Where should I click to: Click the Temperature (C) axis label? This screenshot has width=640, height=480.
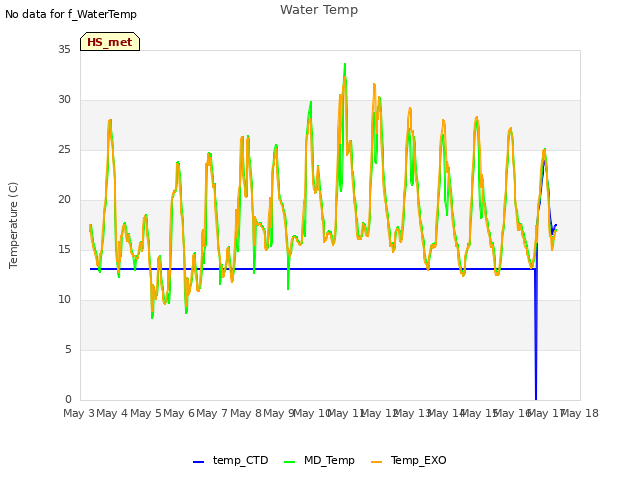point(13,225)
